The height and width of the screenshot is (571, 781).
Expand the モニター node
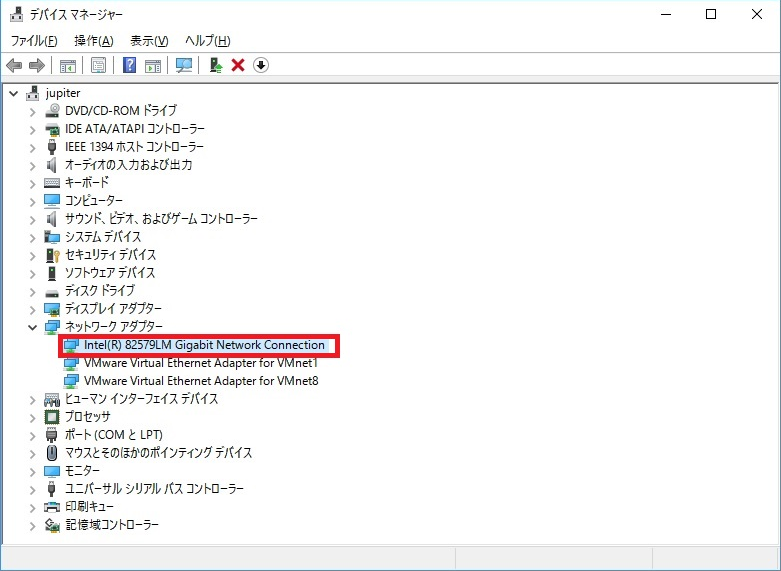(33, 471)
